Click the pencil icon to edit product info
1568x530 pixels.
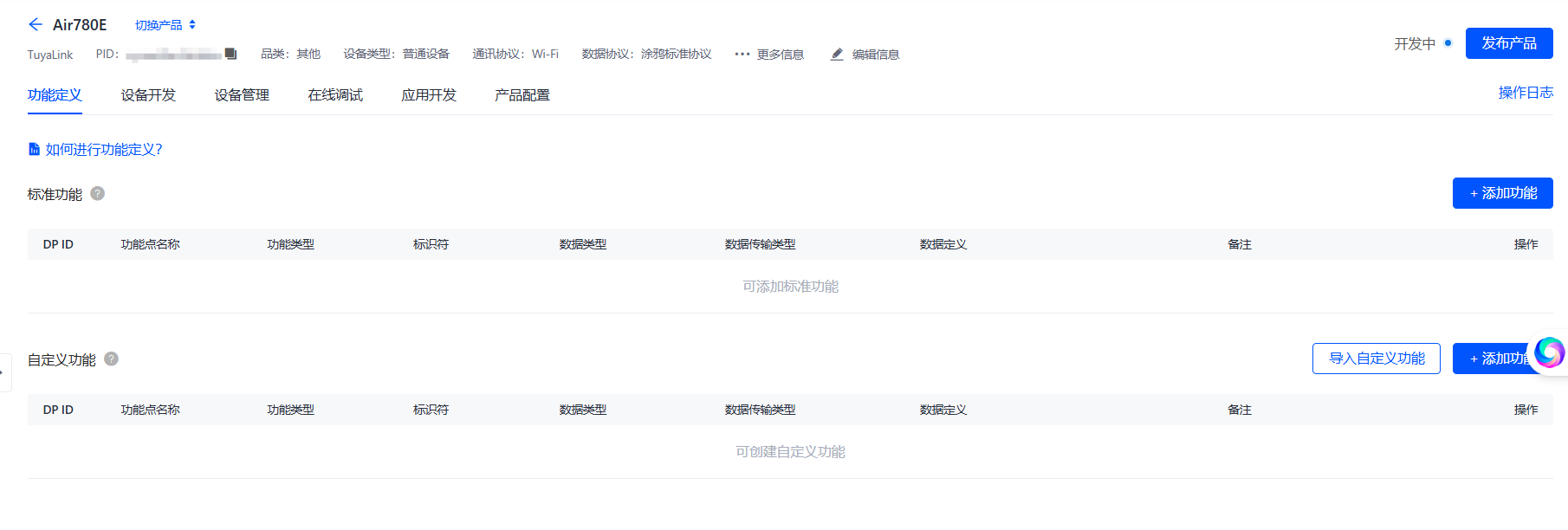point(837,54)
